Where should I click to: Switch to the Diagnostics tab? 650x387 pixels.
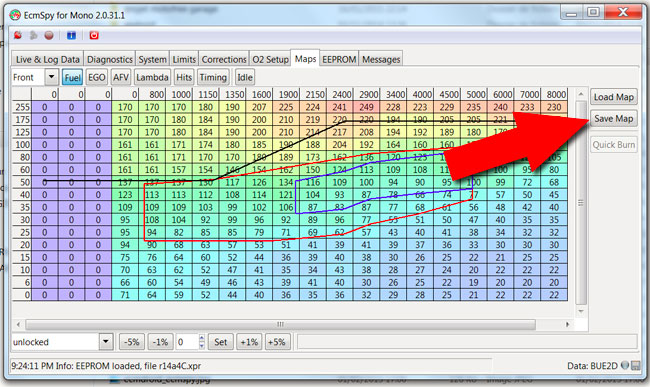tap(110, 59)
